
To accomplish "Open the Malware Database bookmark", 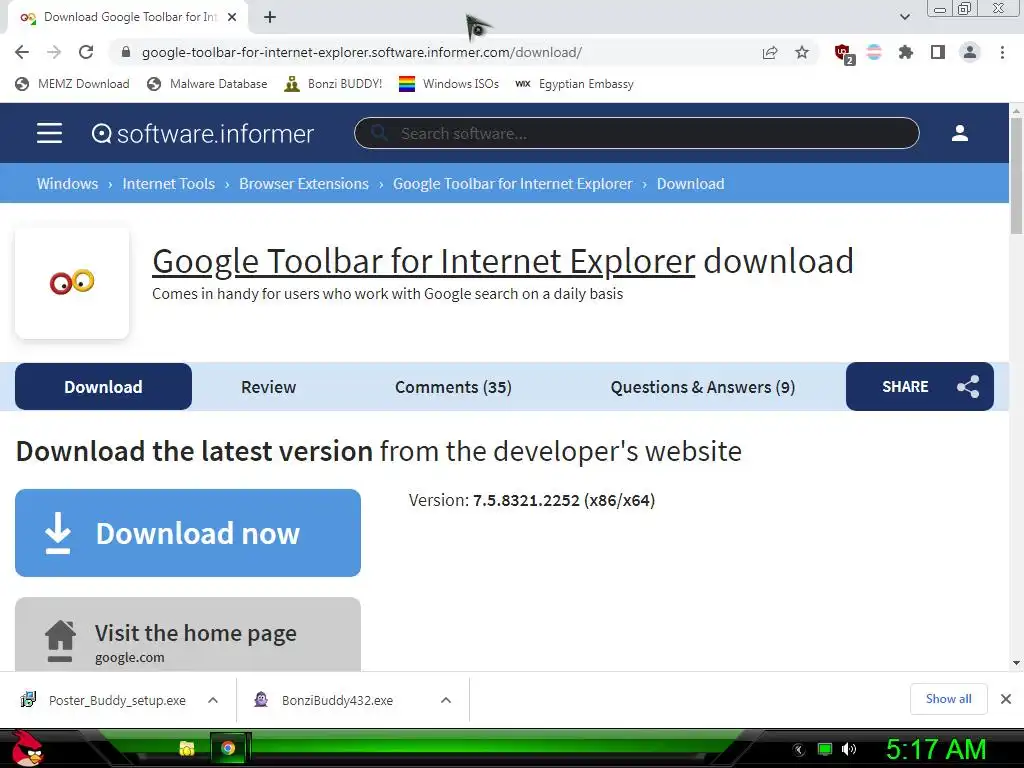I will [x=207, y=84].
